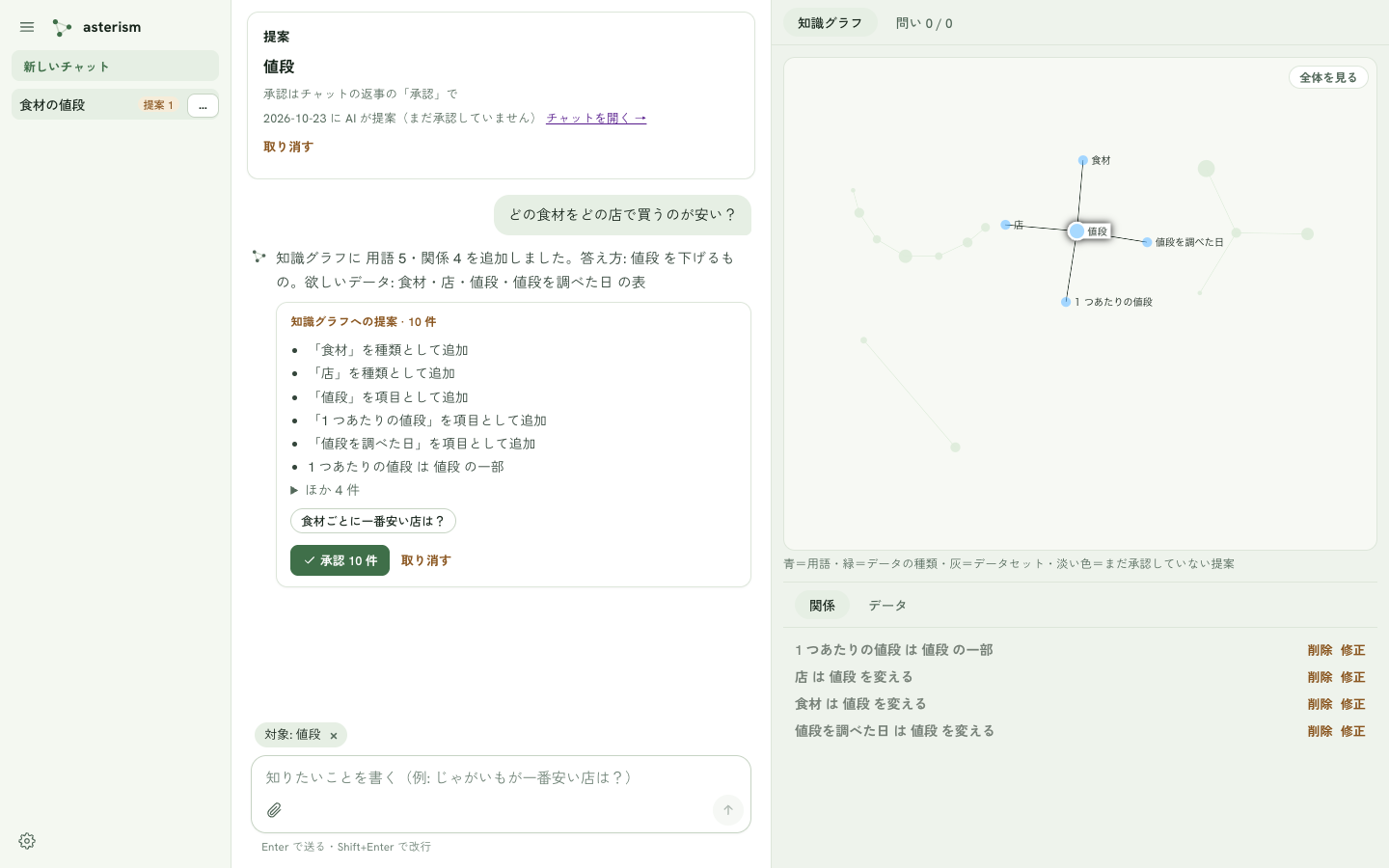Click the paperclip attach file icon
This screenshot has height=868, width=1389.
point(274,810)
